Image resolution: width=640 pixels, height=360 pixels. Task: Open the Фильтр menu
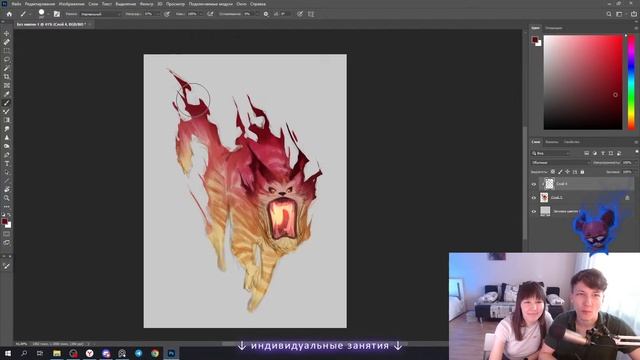pos(147,4)
